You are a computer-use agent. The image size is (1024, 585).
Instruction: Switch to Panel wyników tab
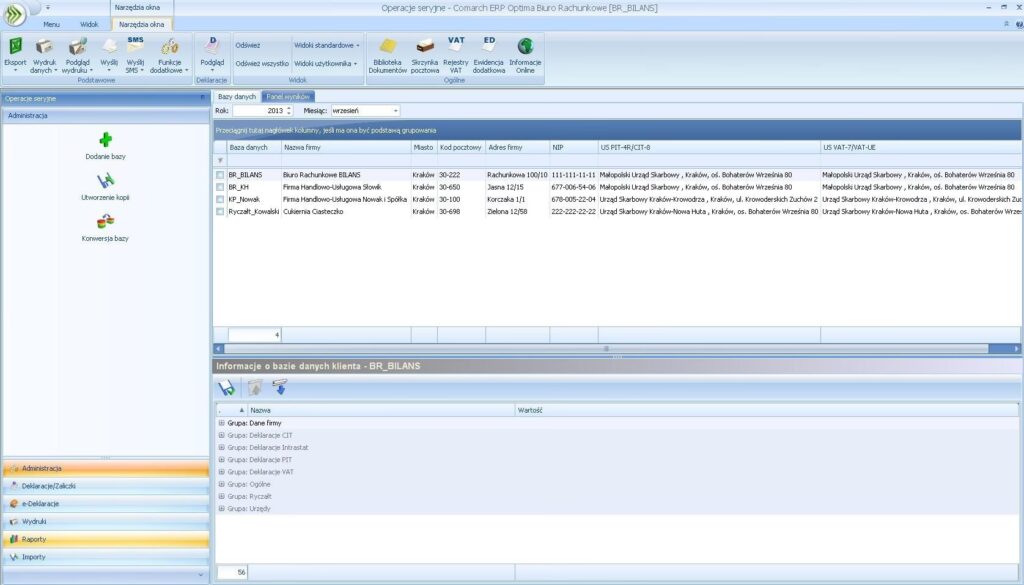pyautogui.click(x=288, y=96)
